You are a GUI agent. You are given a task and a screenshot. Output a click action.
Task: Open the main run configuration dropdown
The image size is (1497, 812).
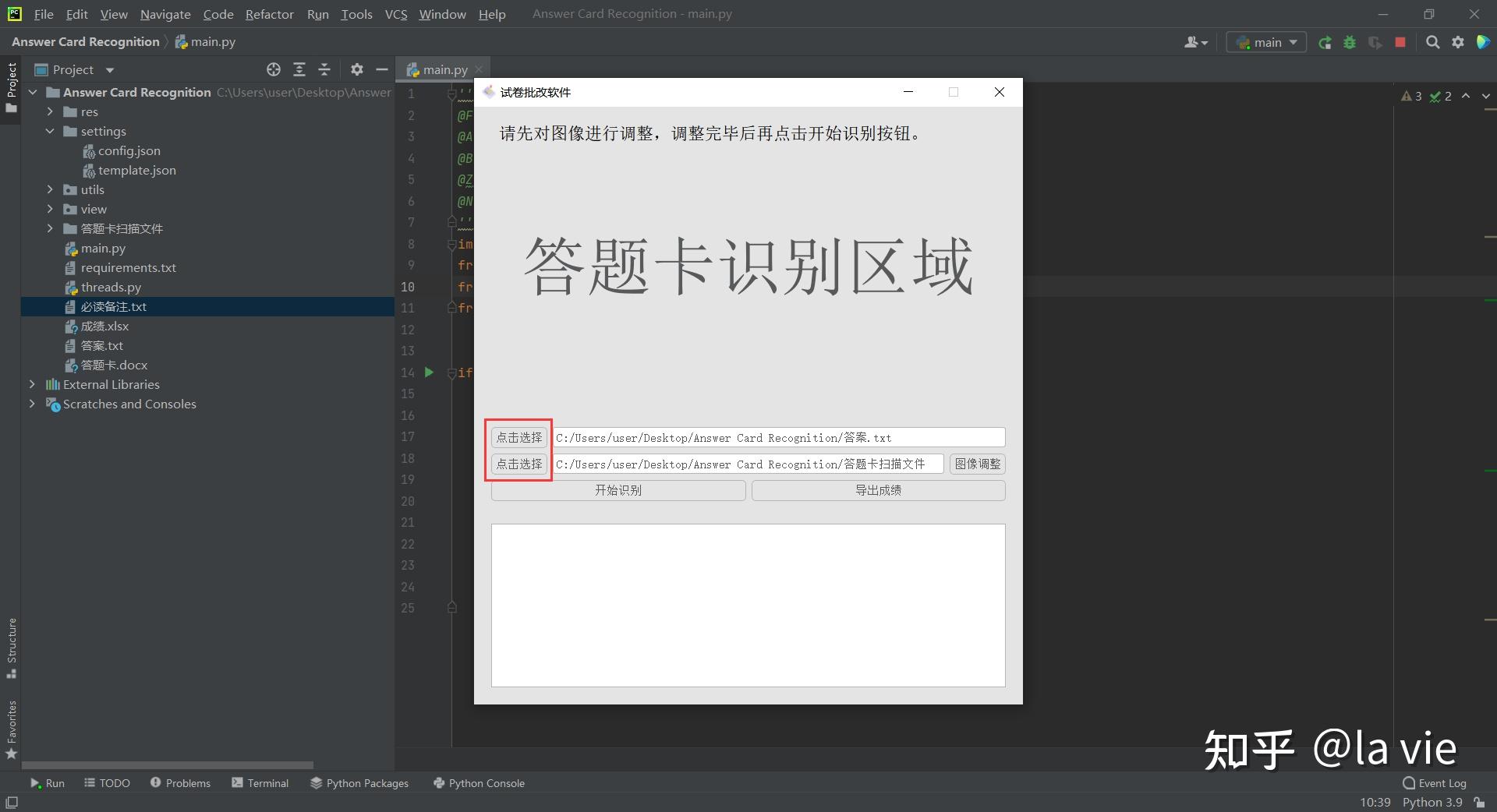click(1265, 42)
